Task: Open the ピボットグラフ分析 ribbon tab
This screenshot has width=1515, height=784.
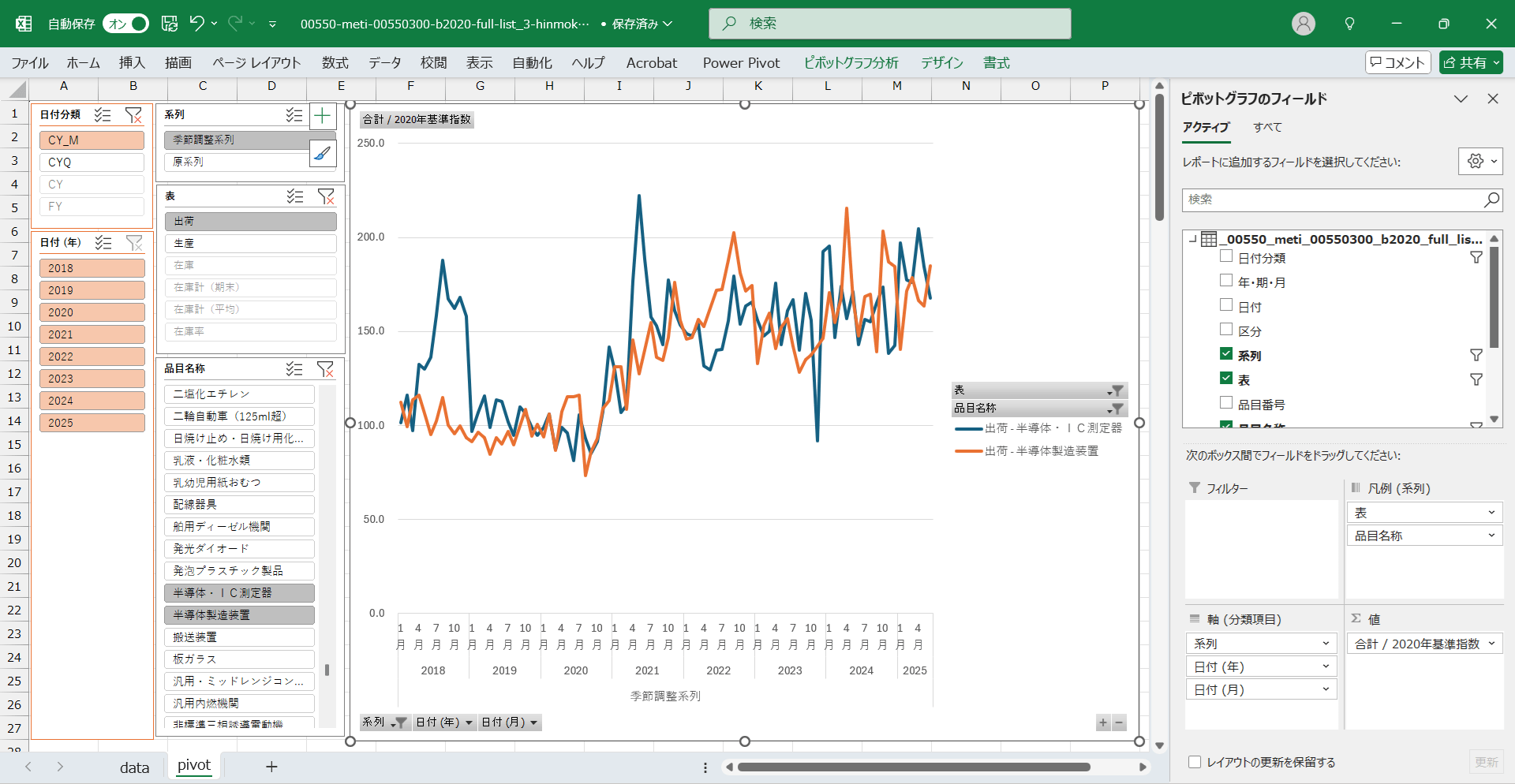Action: coord(851,63)
